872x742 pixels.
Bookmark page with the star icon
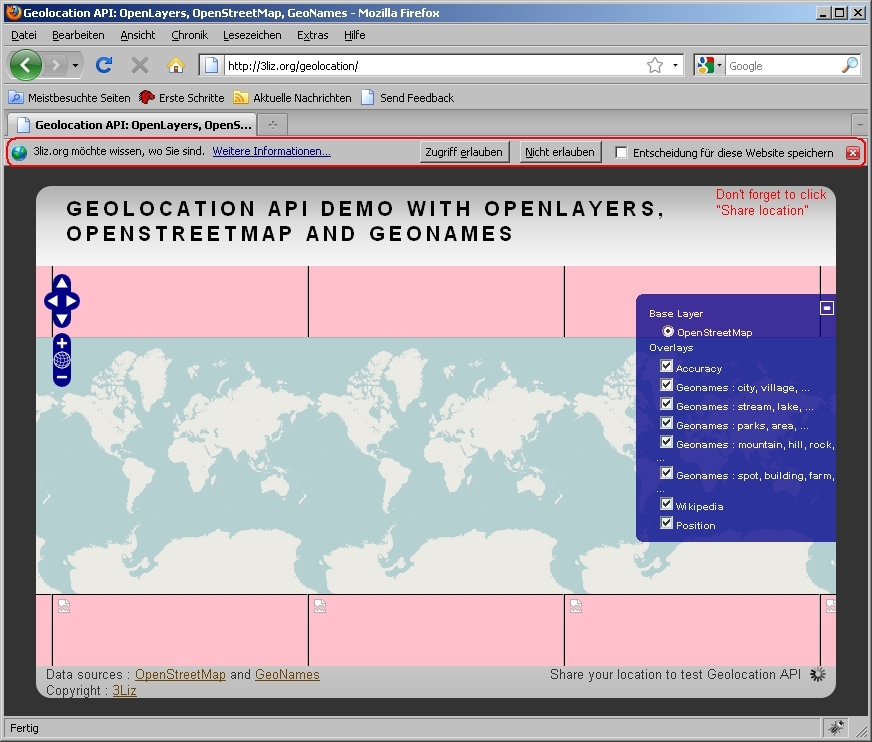(x=655, y=65)
